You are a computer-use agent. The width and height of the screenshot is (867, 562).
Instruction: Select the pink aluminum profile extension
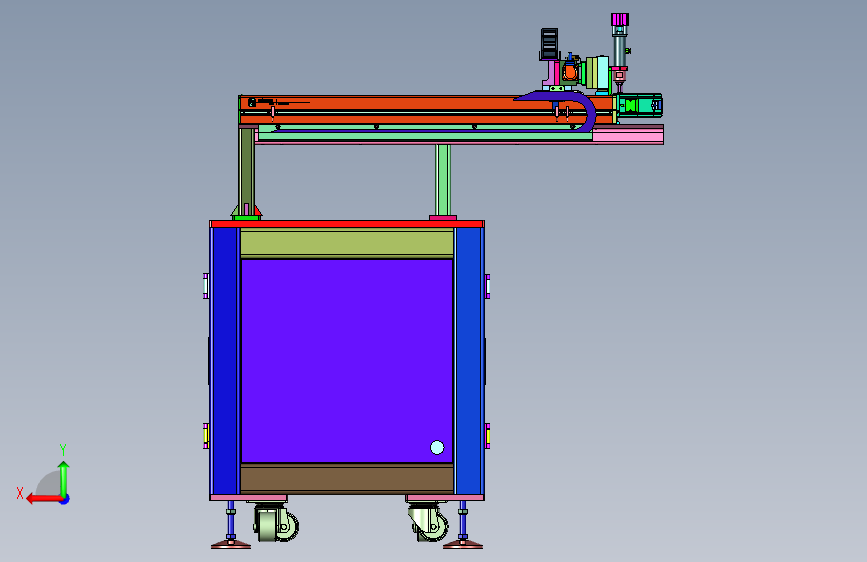coord(628,134)
